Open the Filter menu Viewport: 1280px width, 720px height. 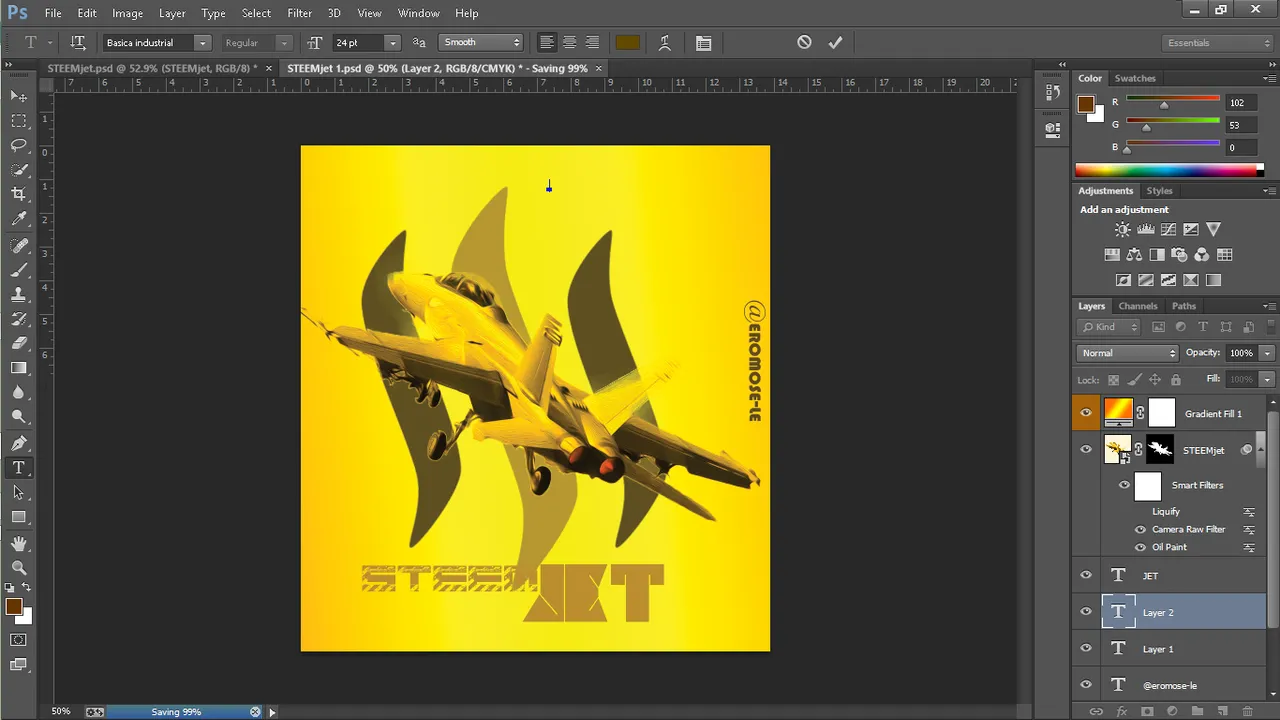tap(299, 13)
